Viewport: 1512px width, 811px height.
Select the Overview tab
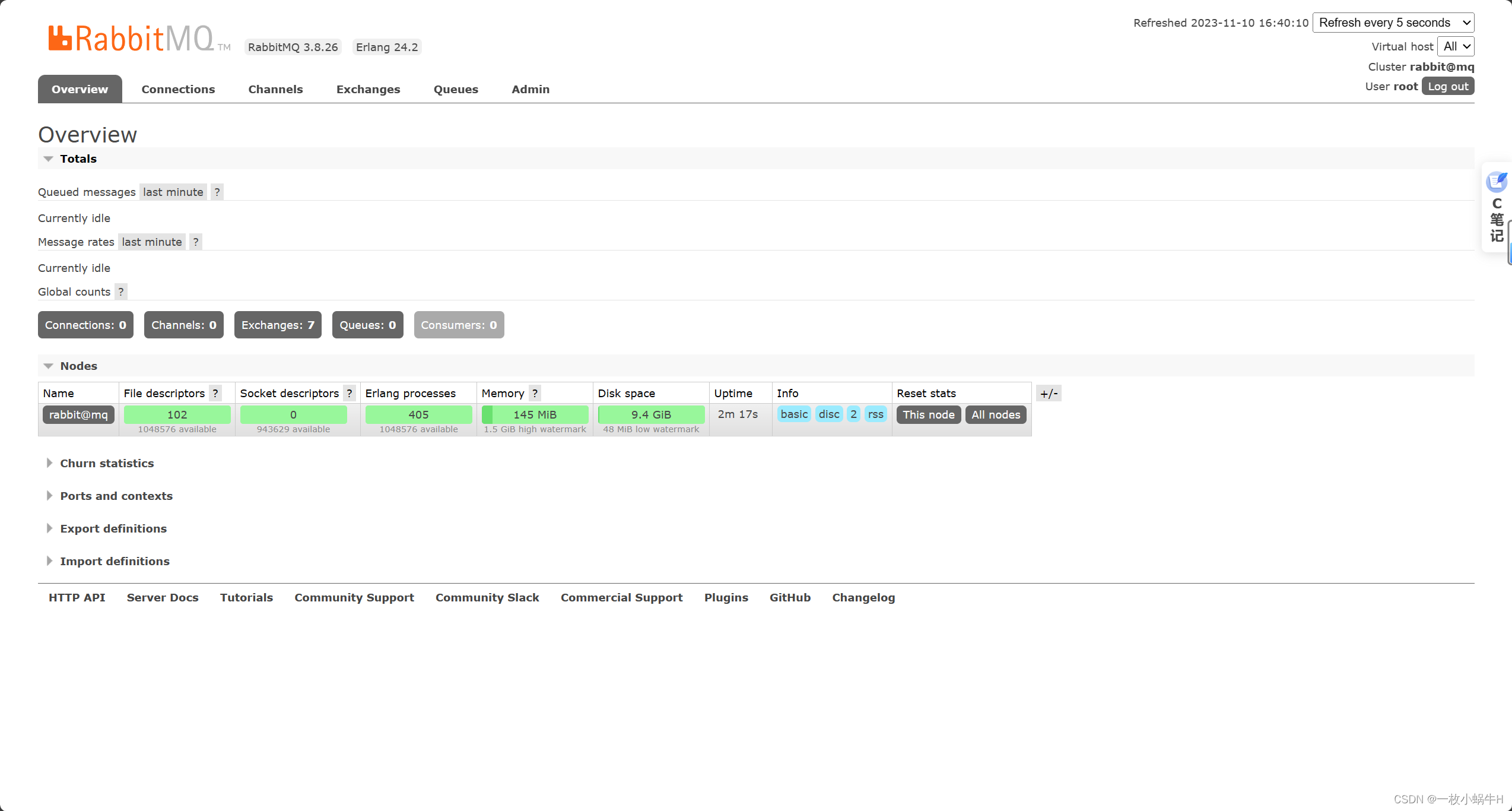[x=80, y=89]
